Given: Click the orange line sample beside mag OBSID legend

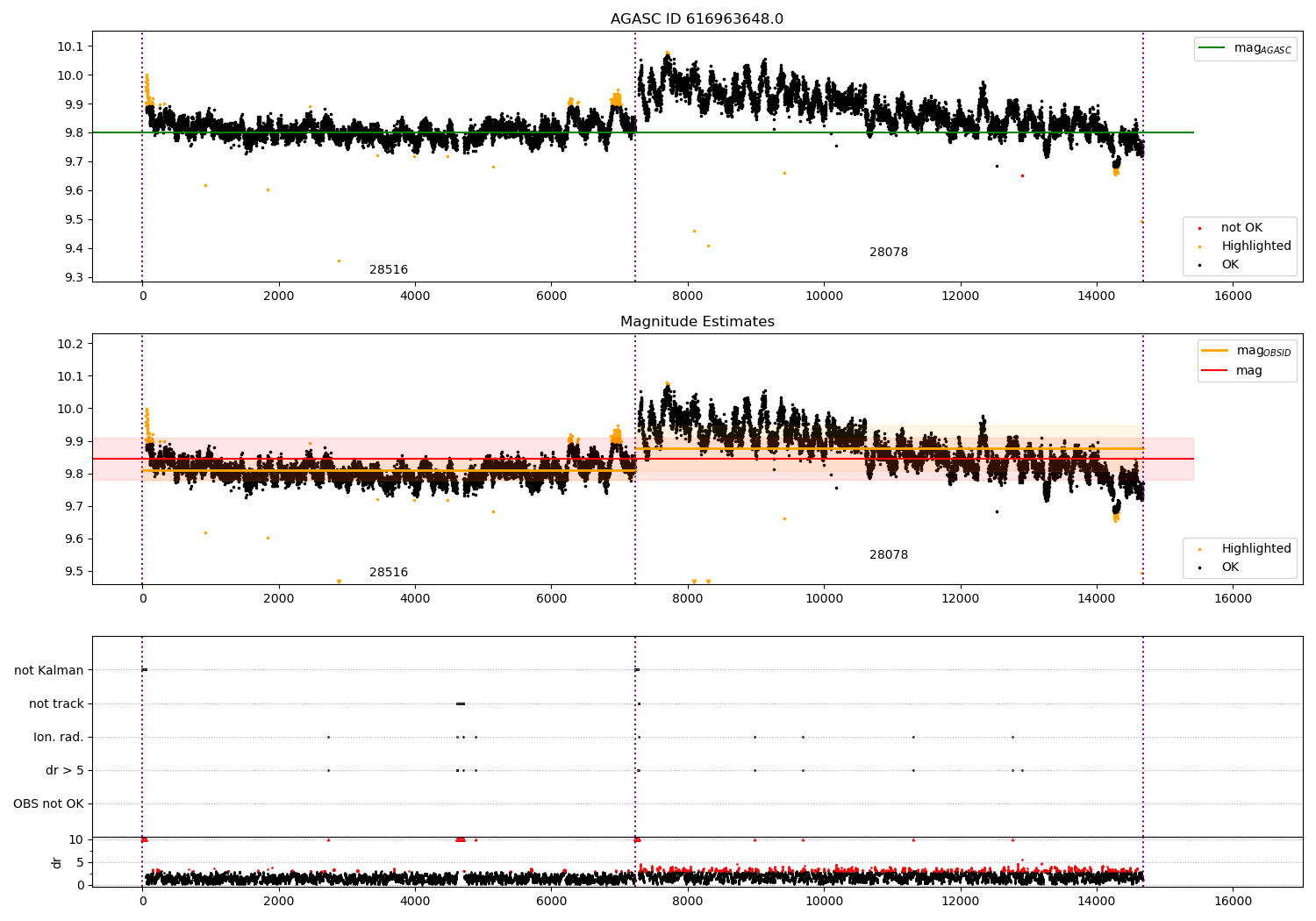Looking at the screenshot, I should pyautogui.click(x=1215, y=351).
